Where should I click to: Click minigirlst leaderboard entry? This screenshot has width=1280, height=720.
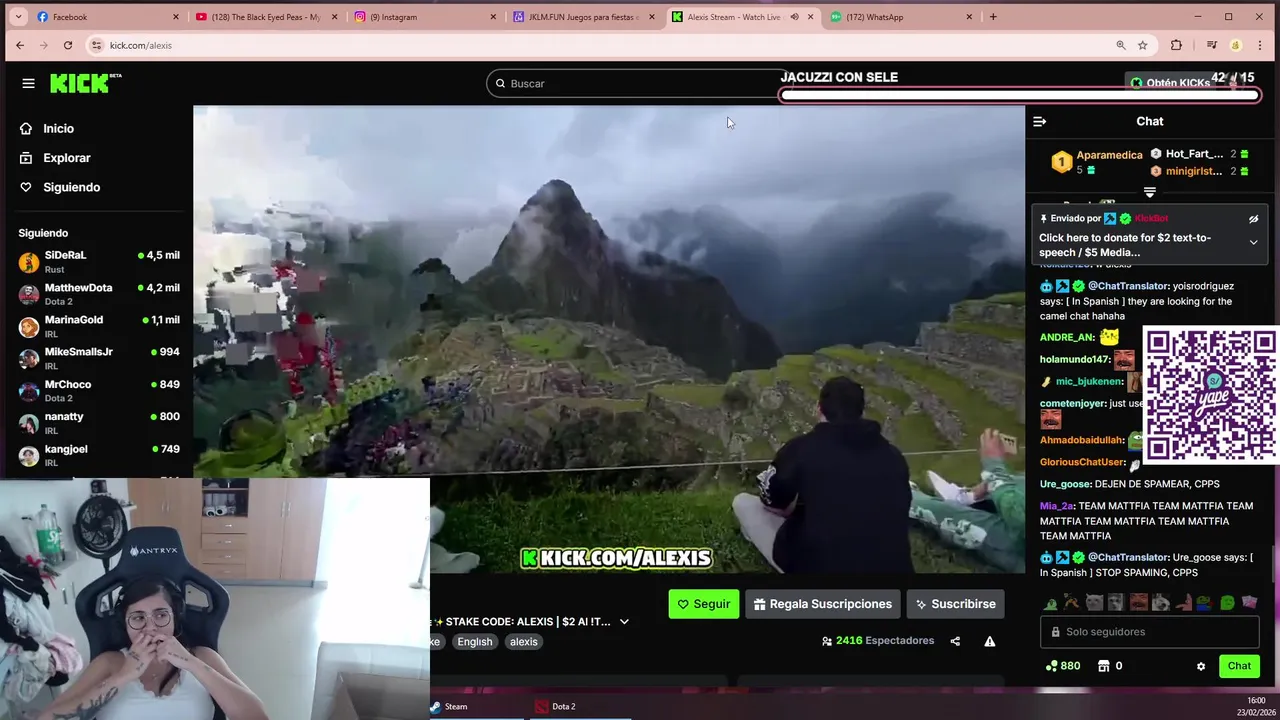tap(1199, 171)
